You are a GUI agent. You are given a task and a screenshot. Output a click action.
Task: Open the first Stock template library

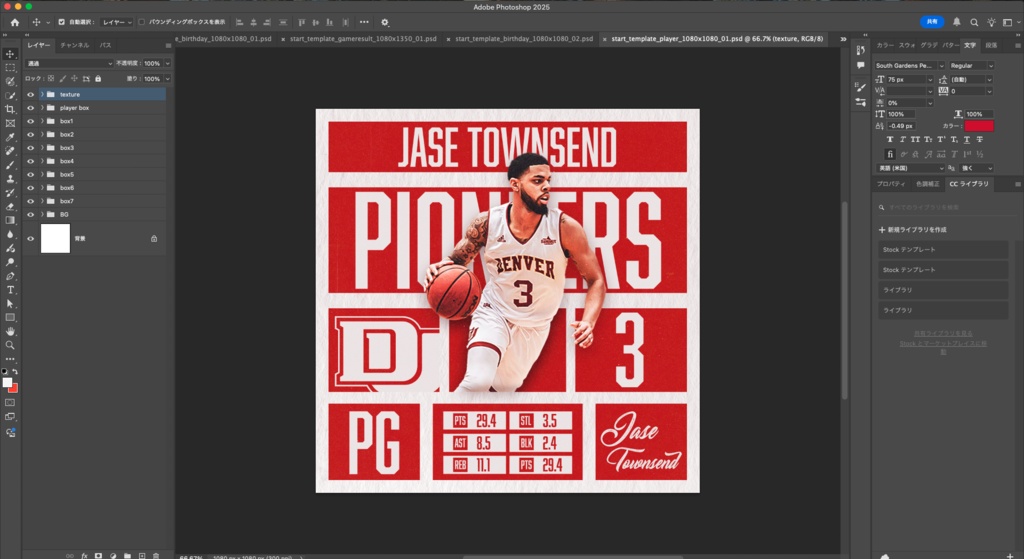pyautogui.click(x=943, y=249)
